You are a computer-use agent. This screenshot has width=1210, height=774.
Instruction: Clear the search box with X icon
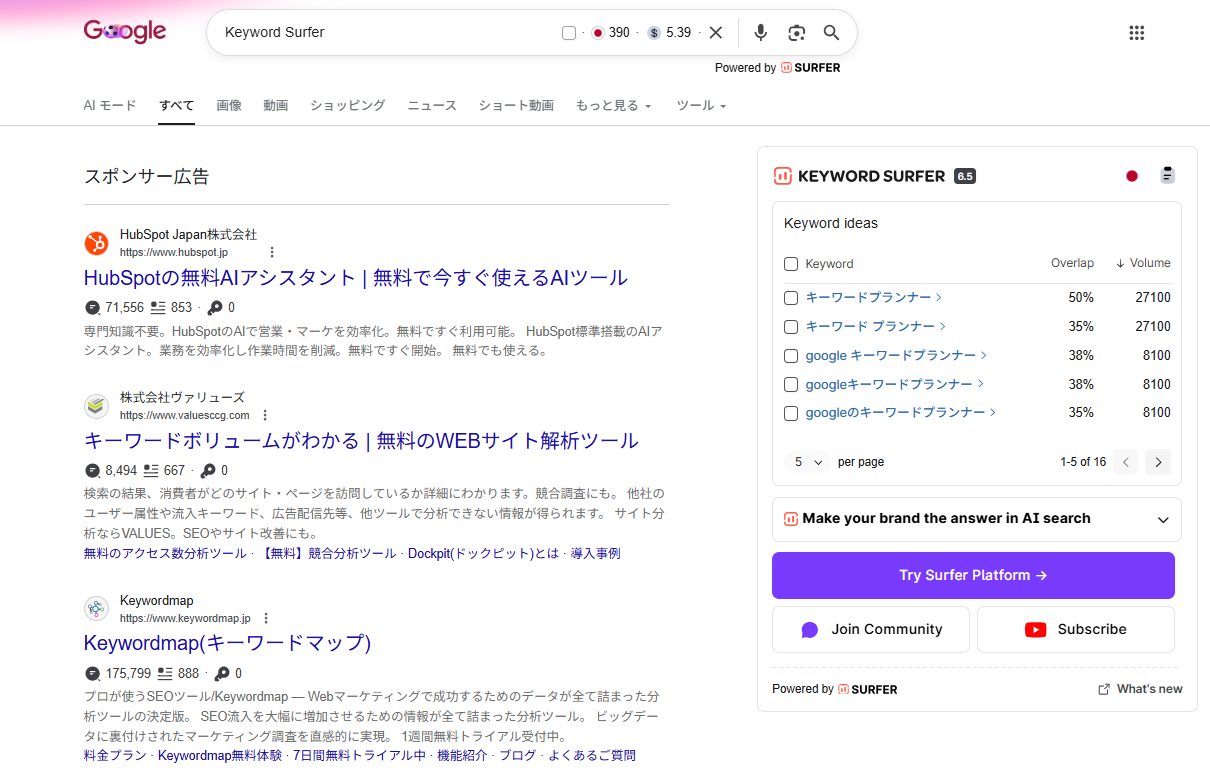pos(716,32)
